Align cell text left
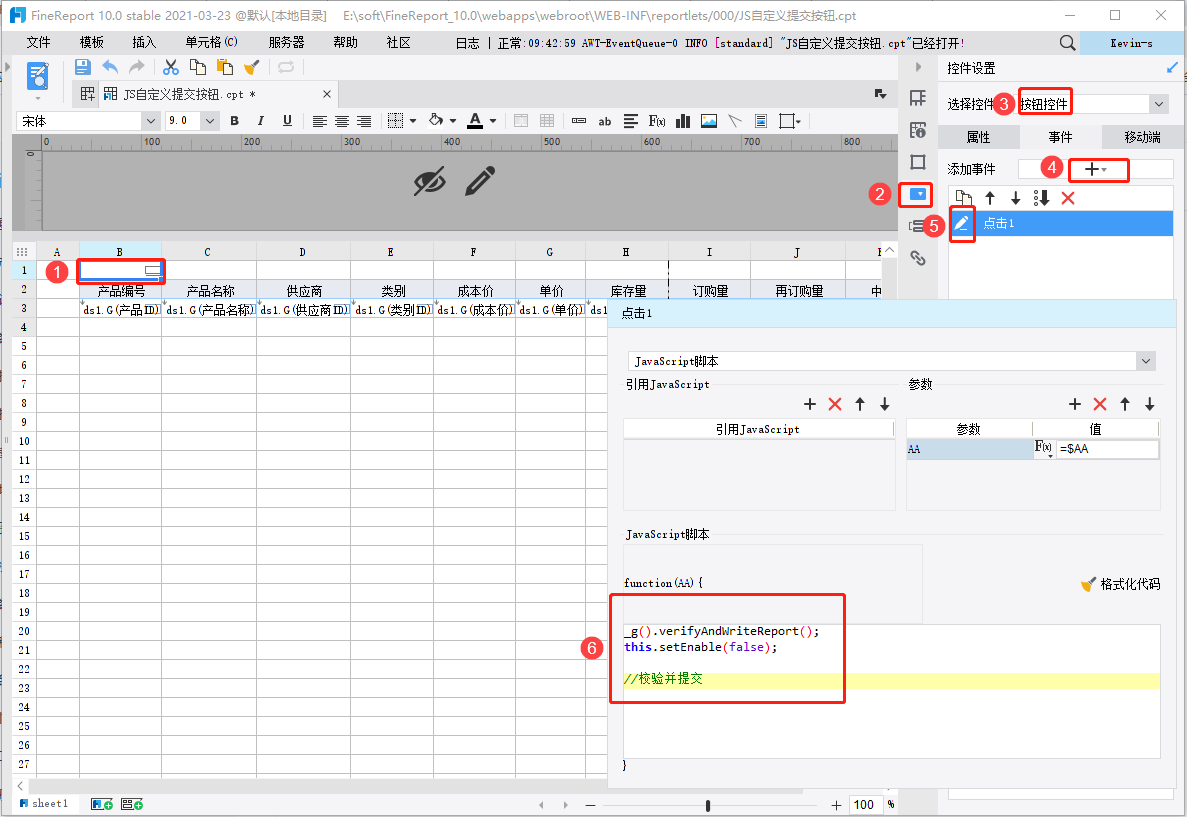1187x817 pixels. (320, 121)
